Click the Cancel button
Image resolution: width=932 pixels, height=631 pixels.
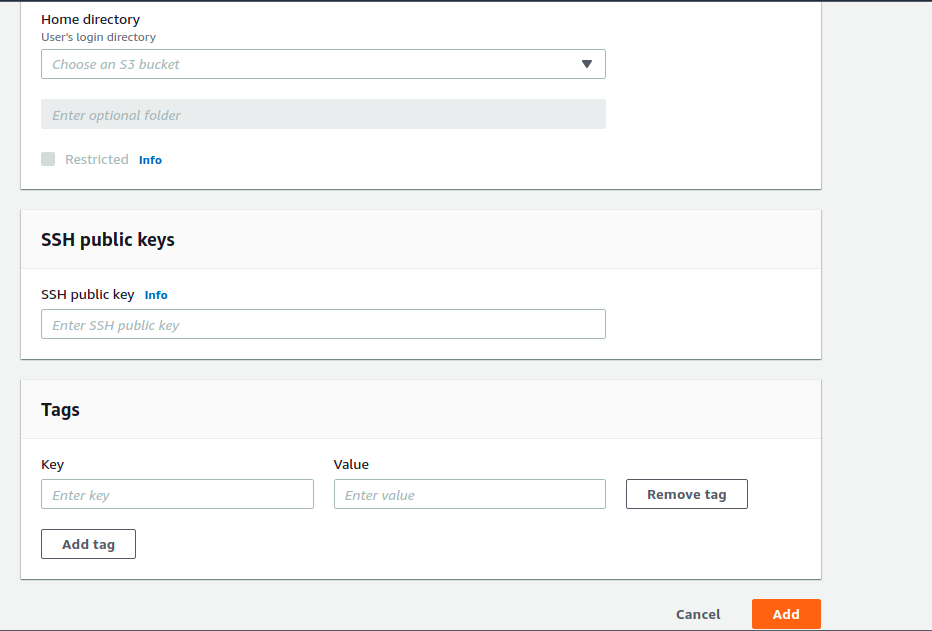pos(698,614)
